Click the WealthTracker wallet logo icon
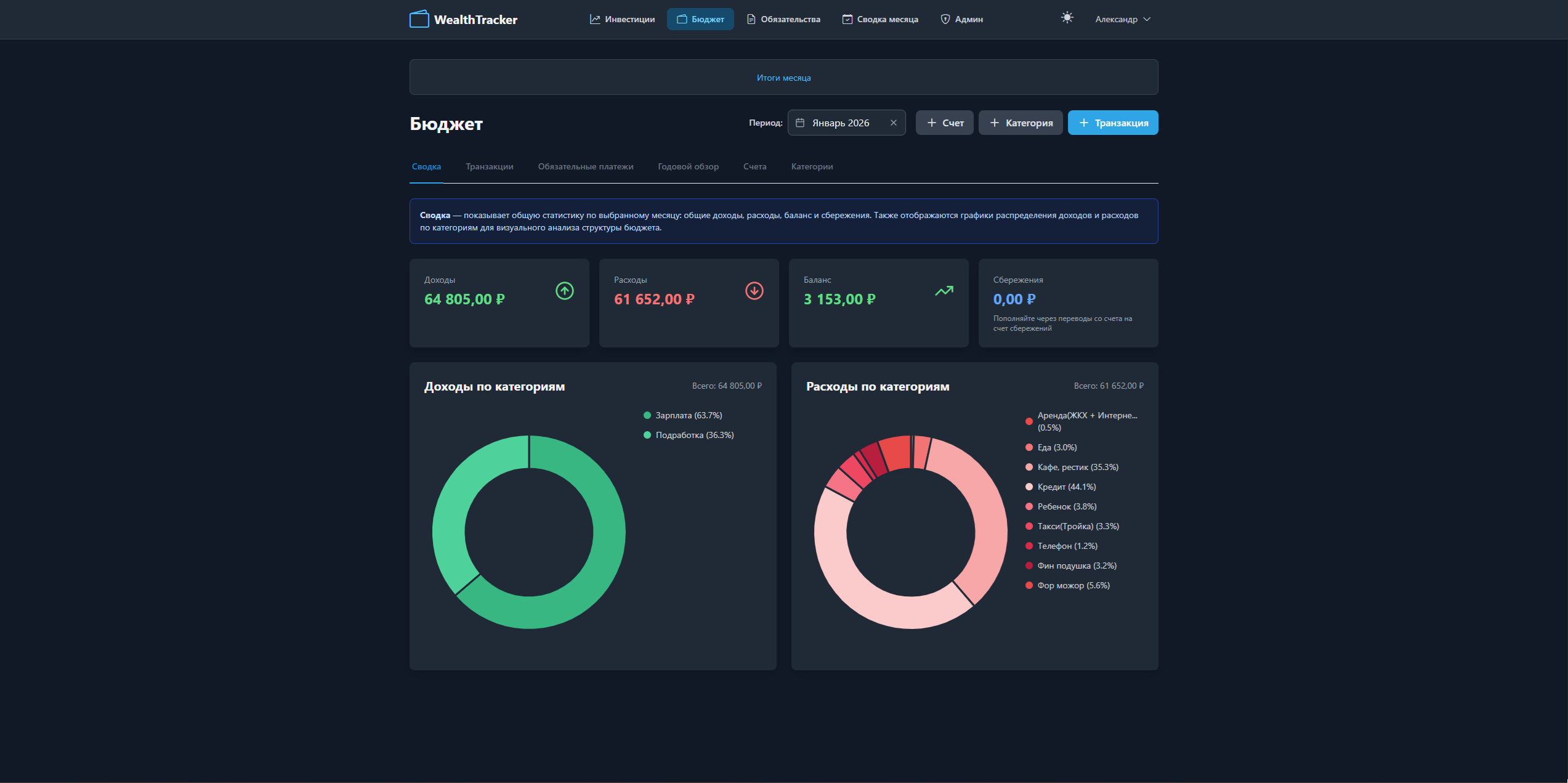The width and height of the screenshot is (1568, 783). 419,19
